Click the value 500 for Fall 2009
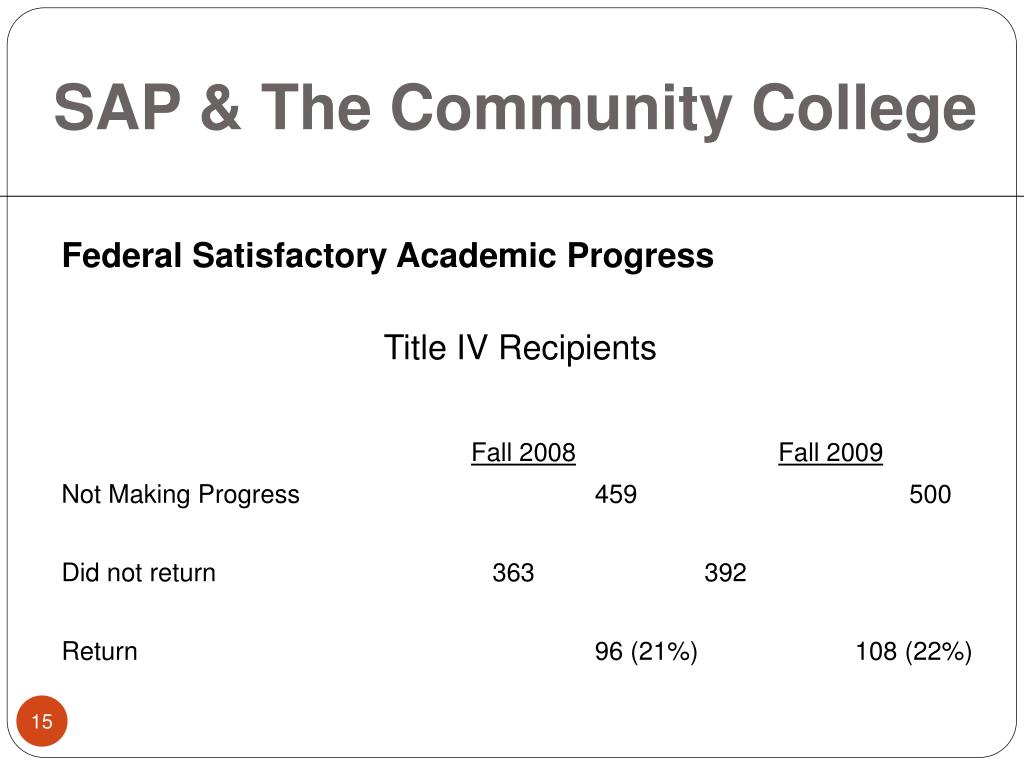This screenshot has width=1024, height=768. (930, 494)
